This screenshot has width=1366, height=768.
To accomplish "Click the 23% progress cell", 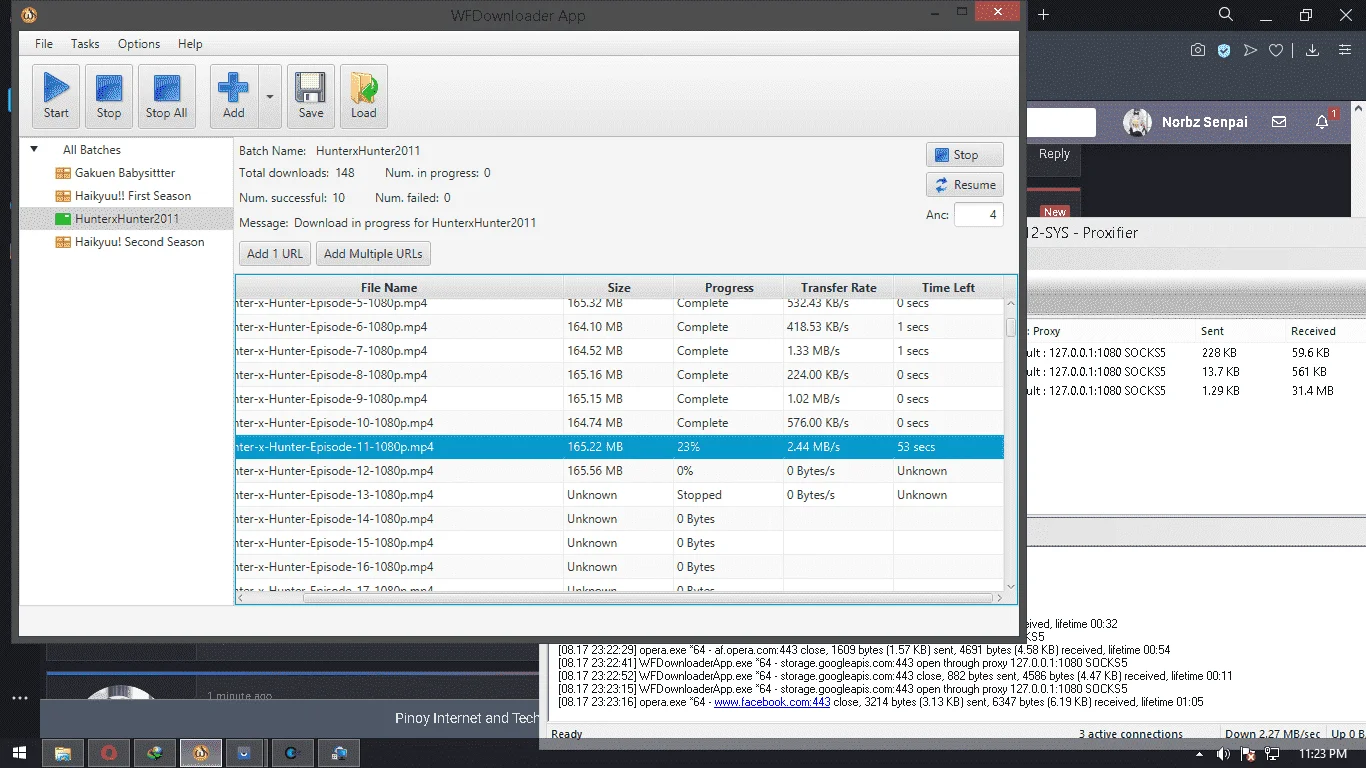I will pyautogui.click(x=728, y=447).
